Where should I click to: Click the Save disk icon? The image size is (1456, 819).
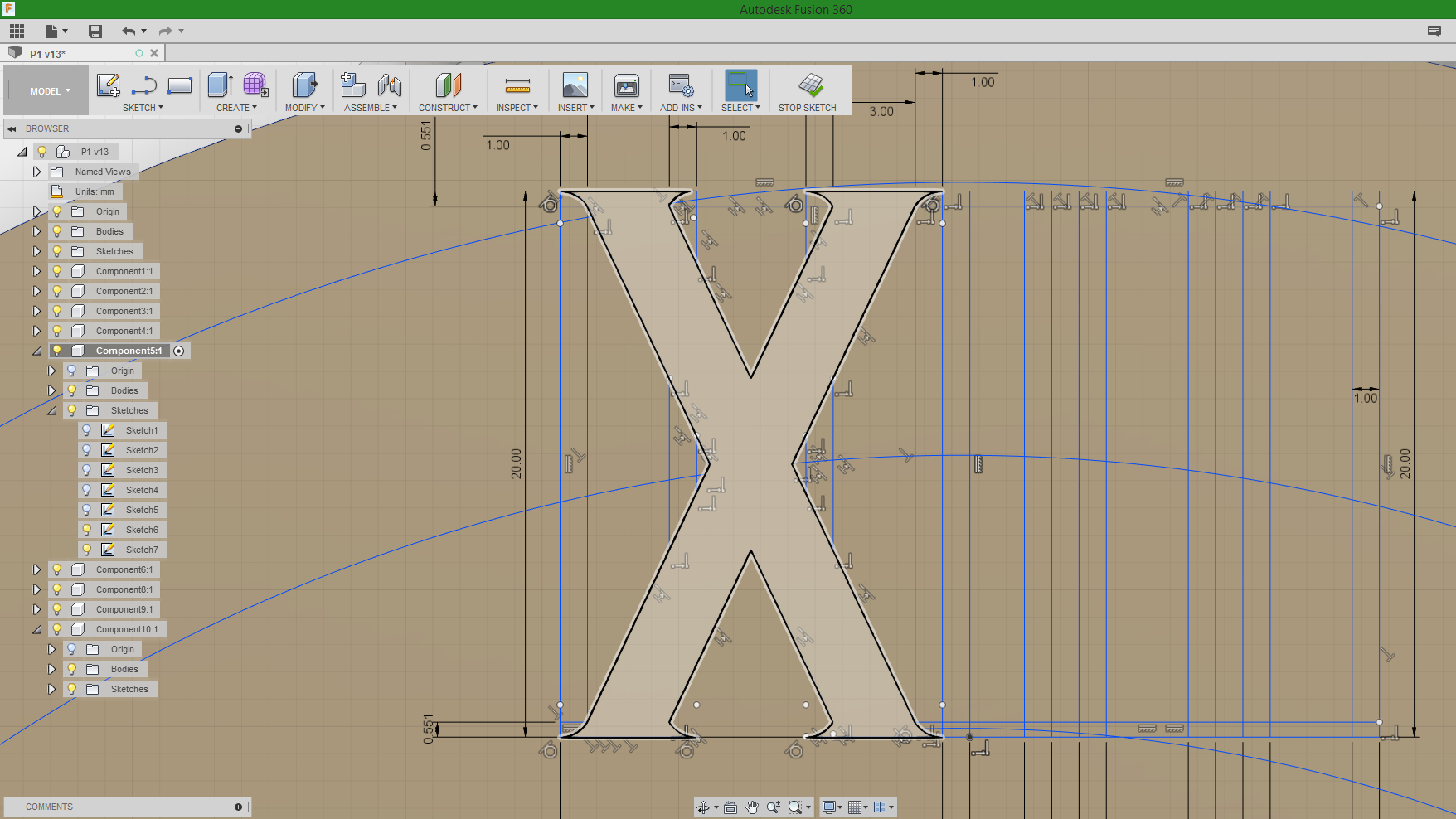[x=95, y=31]
